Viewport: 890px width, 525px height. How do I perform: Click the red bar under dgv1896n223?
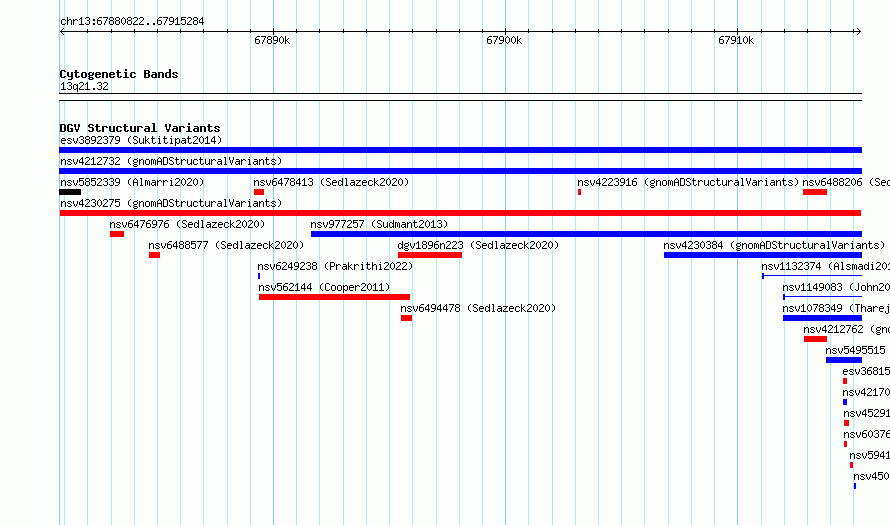pyautogui.click(x=430, y=255)
